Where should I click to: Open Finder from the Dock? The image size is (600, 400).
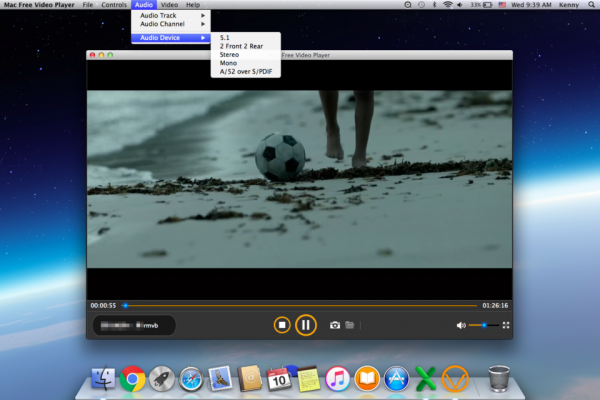tap(103, 378)
